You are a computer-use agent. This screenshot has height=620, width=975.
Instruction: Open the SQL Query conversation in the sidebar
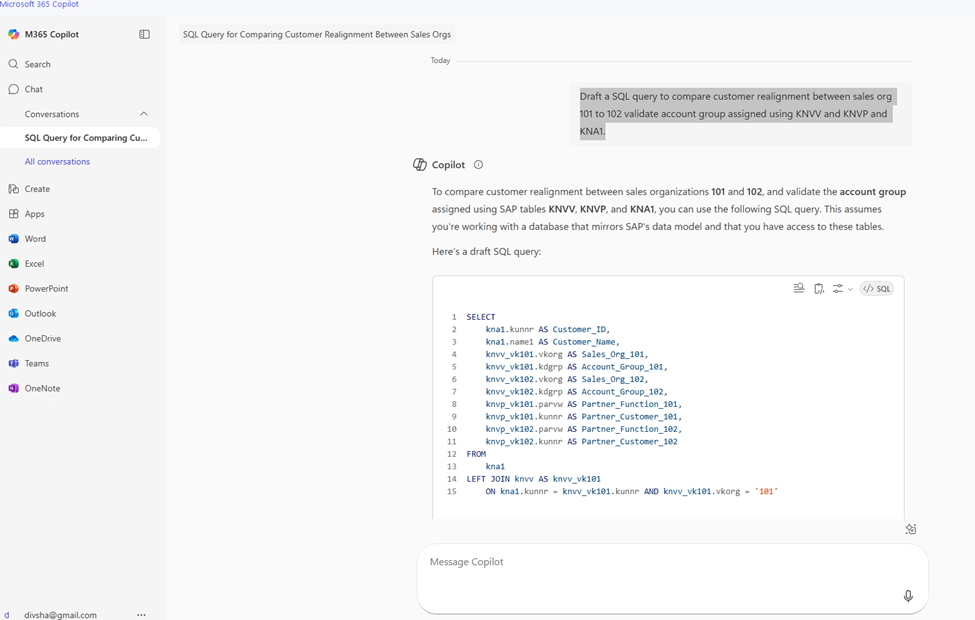click(80, 137)
